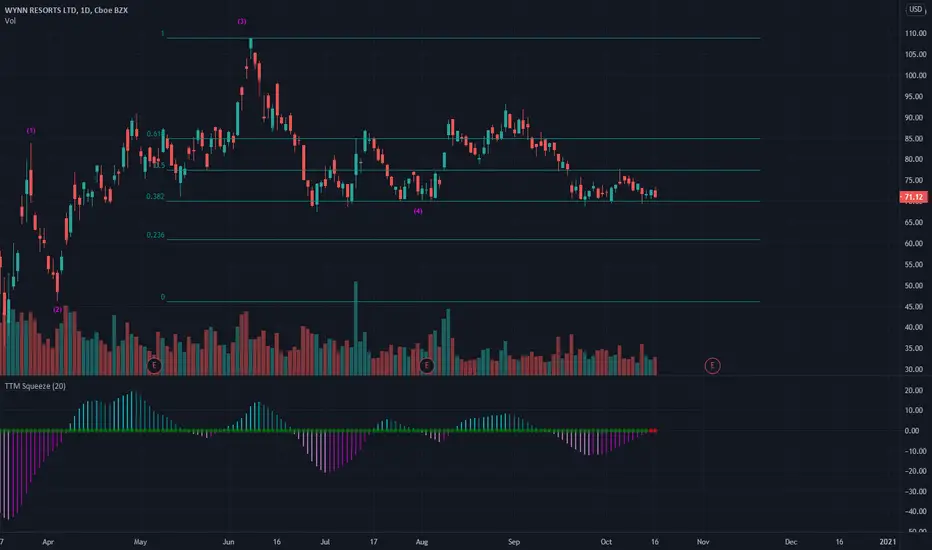Select the Elliott wave label (1)
The height and width of the screenshot is (550, 932).
click(31, 131)
